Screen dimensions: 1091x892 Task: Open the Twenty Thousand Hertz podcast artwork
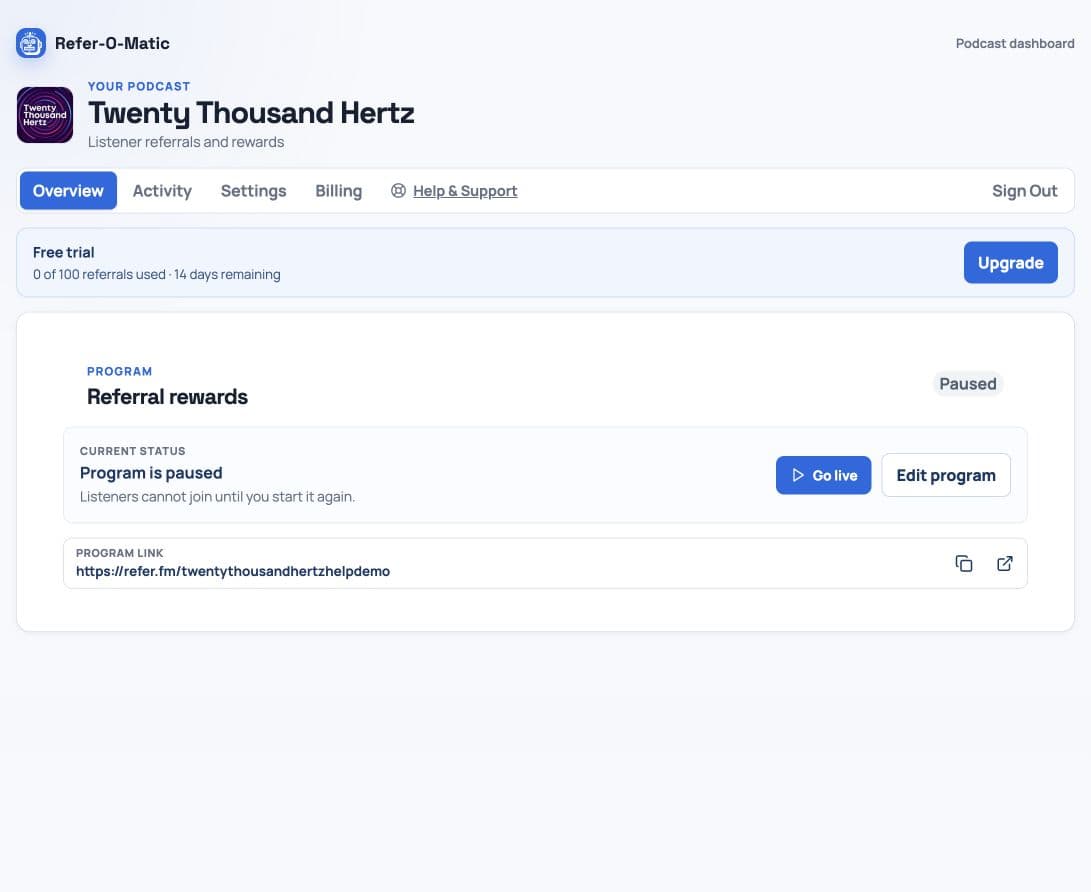45,115
